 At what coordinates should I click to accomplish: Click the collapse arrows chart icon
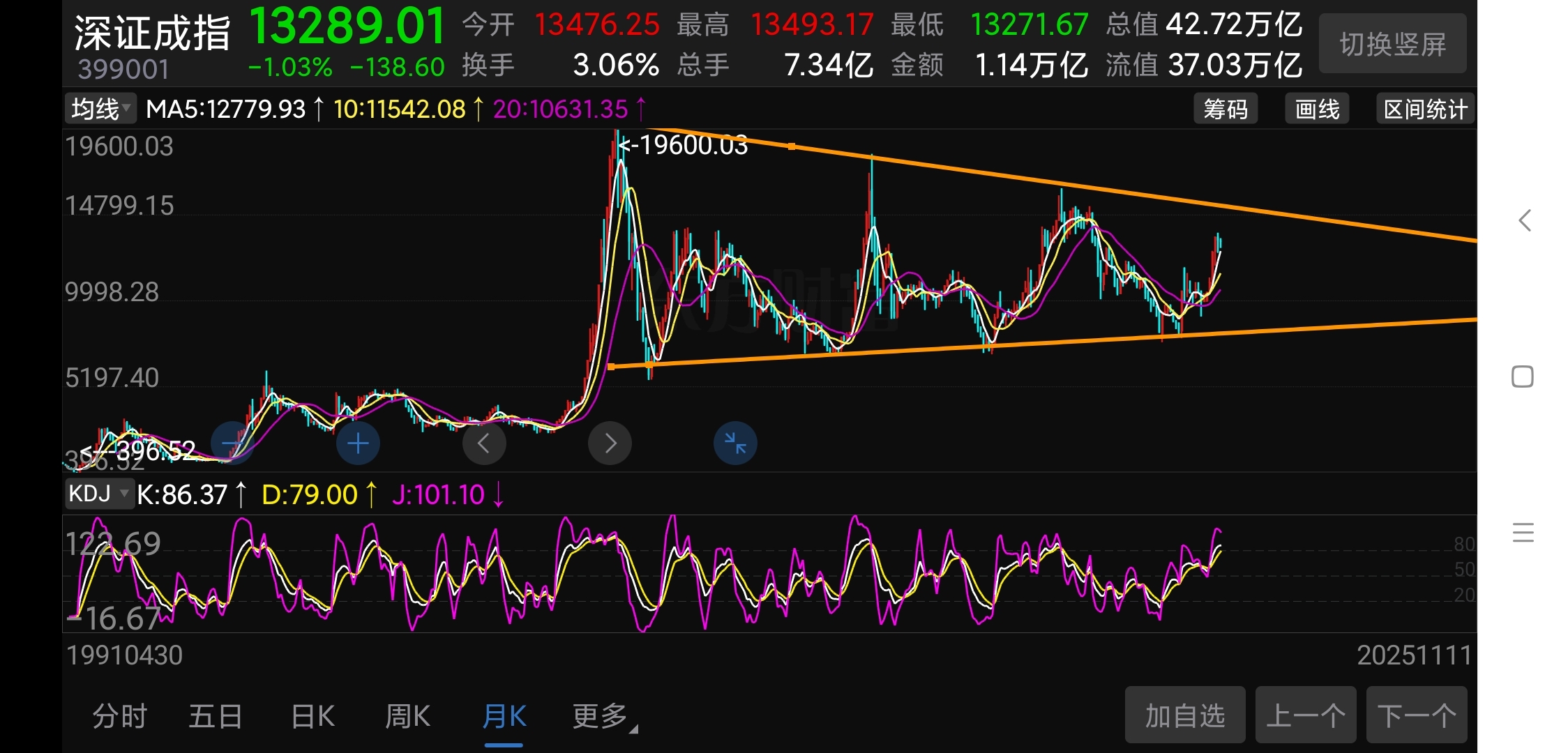click(735, 443)
